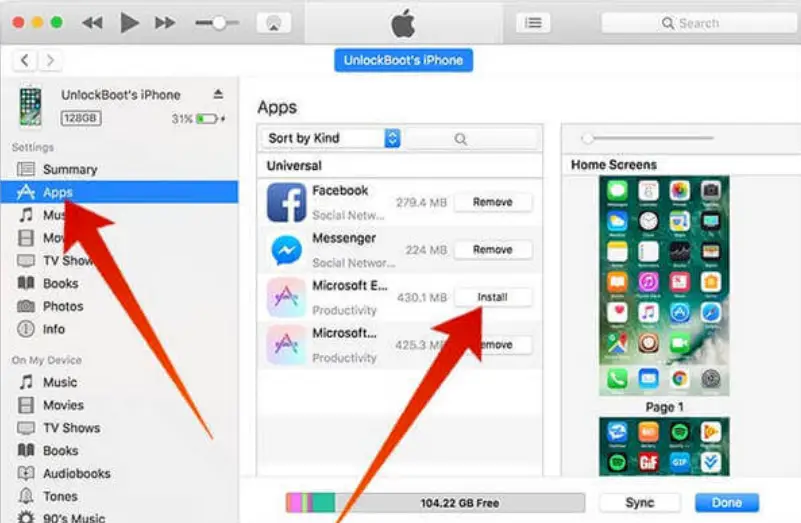Click the Done button
801x523 pixels.
(x=727, y=503)
